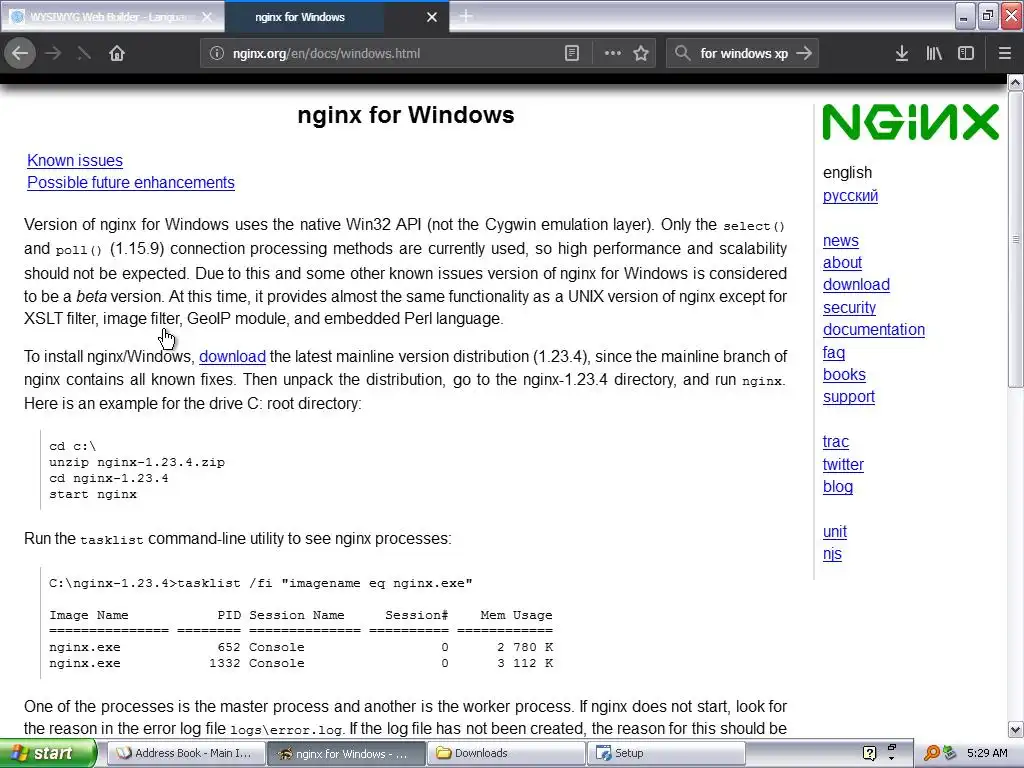Open the twitter sidebar link
The width and height of the screenshot is (1024, 768).
click(843, 465)
